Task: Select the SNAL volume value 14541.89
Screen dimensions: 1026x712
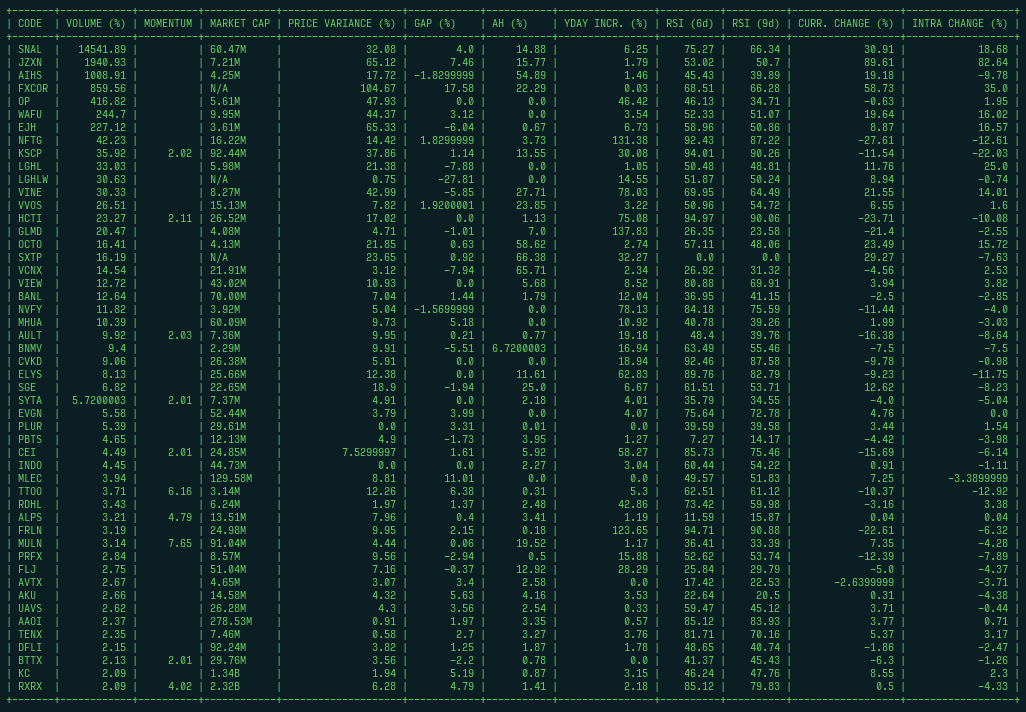Action: coord(102,50)
